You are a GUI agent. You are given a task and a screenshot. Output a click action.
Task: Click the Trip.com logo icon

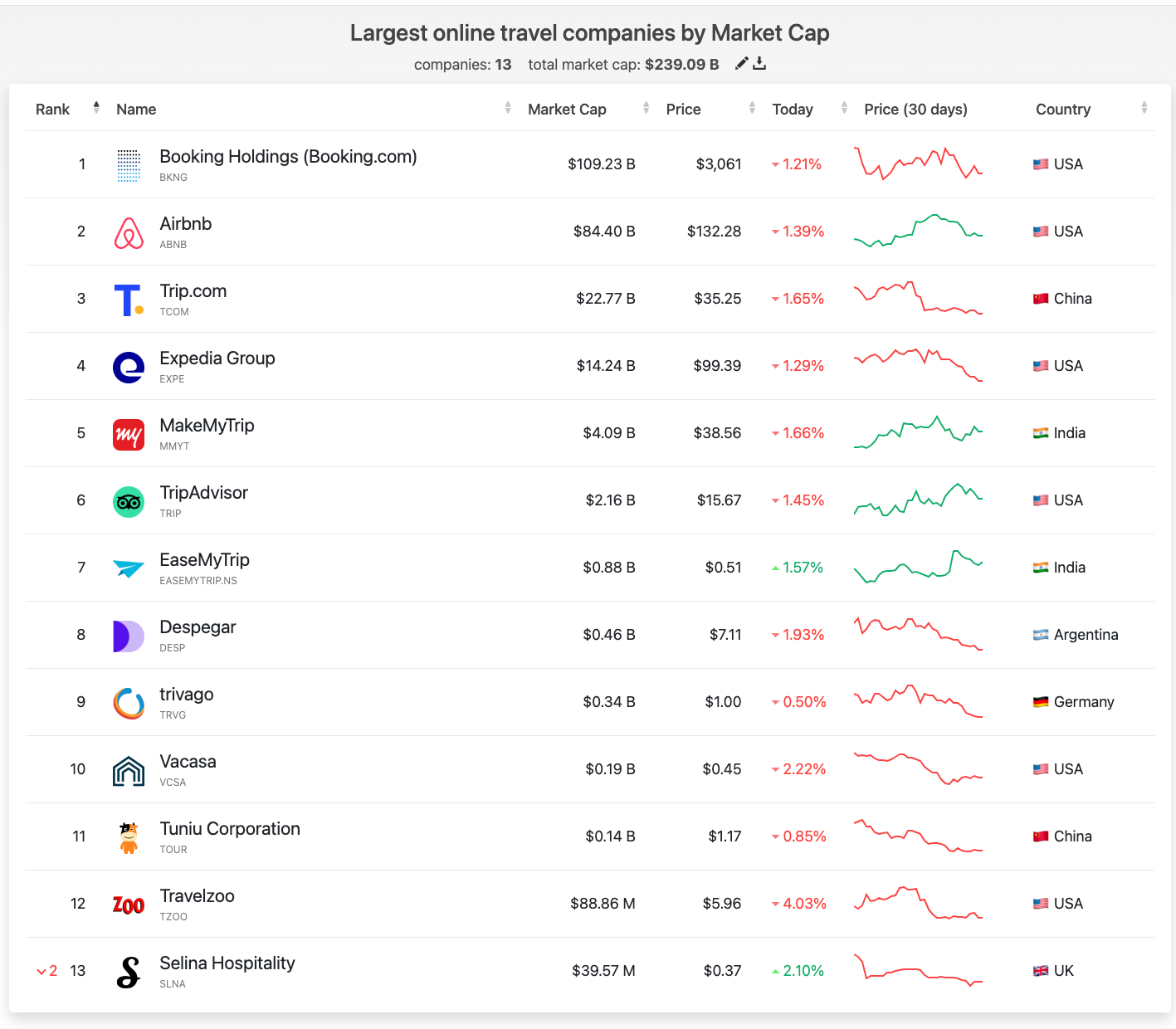(x=129, y=300)
